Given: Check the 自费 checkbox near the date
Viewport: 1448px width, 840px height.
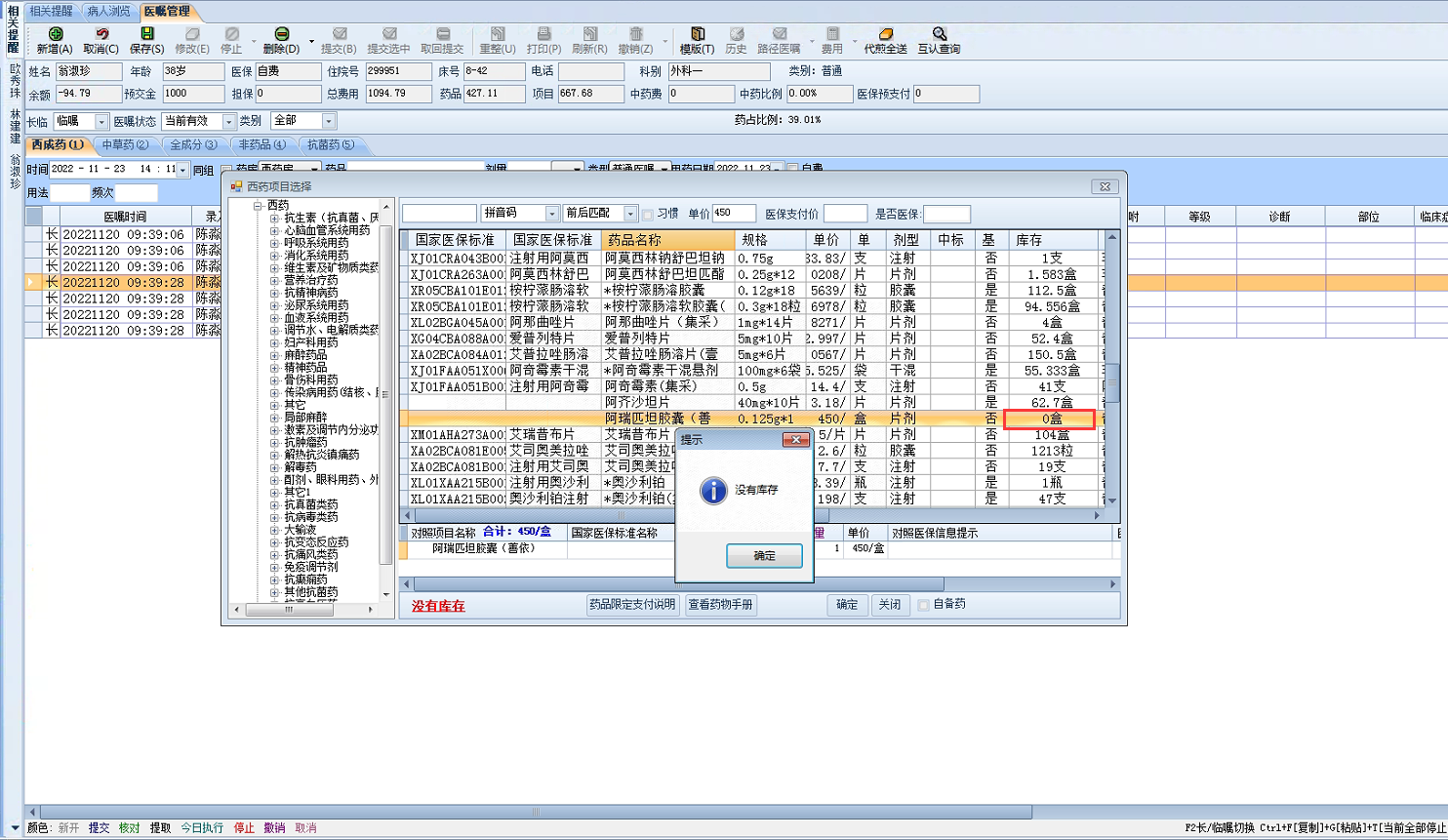Looking at the screenshot, I should (x=792, y=169).
